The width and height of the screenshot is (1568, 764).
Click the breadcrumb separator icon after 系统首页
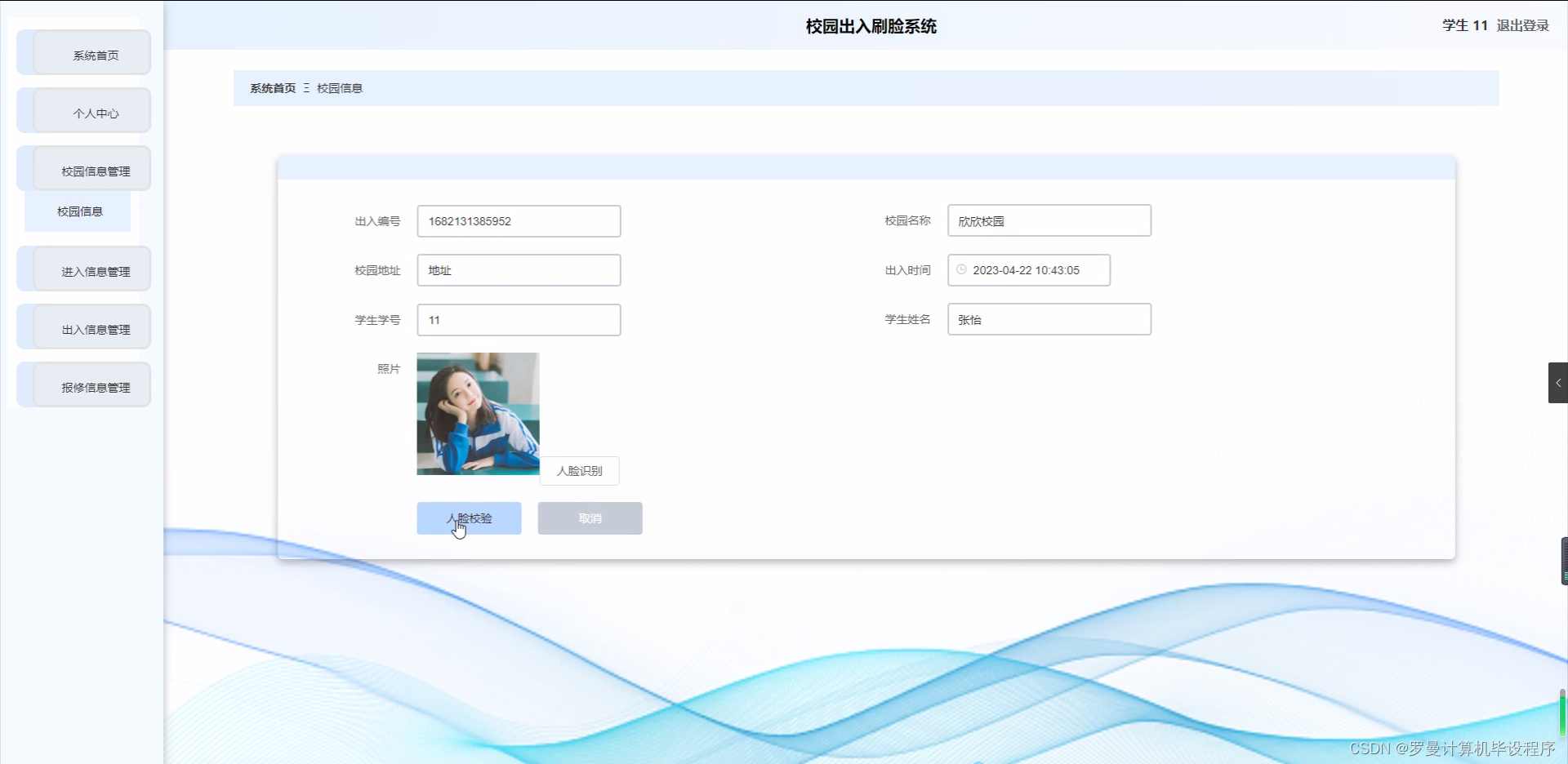[x=306, y=88]
